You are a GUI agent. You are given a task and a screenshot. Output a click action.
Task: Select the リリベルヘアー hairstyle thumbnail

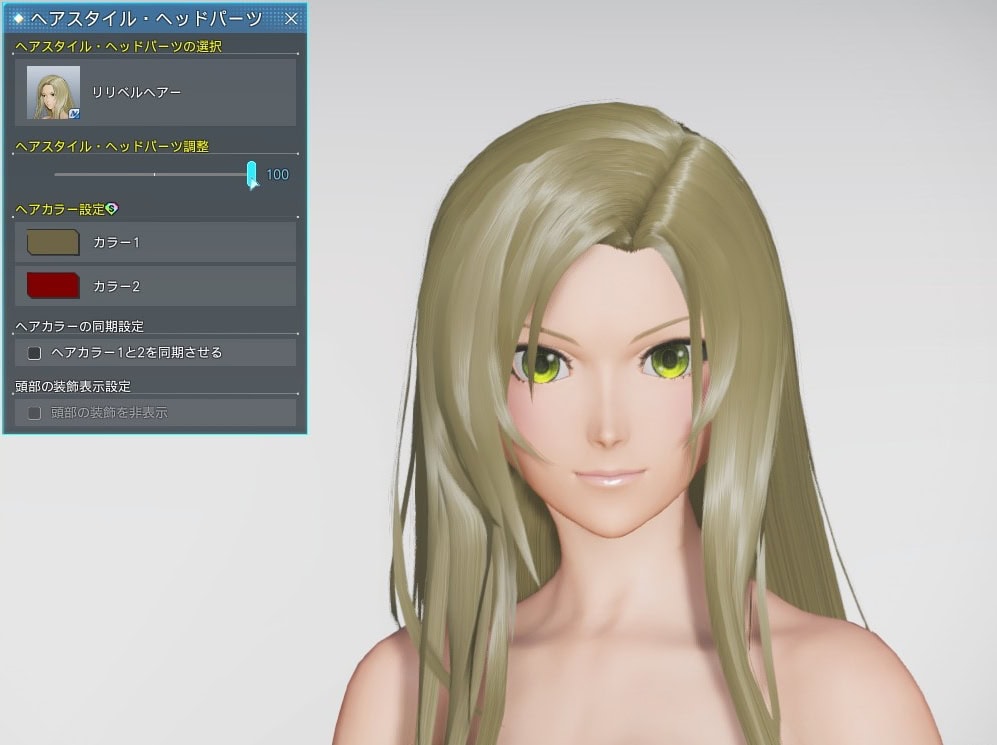click(53, 92)
